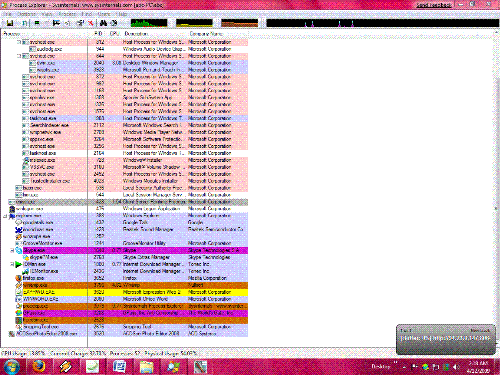
Task: Click the volume speaker tray icon
Action: (x=457, y=367)
